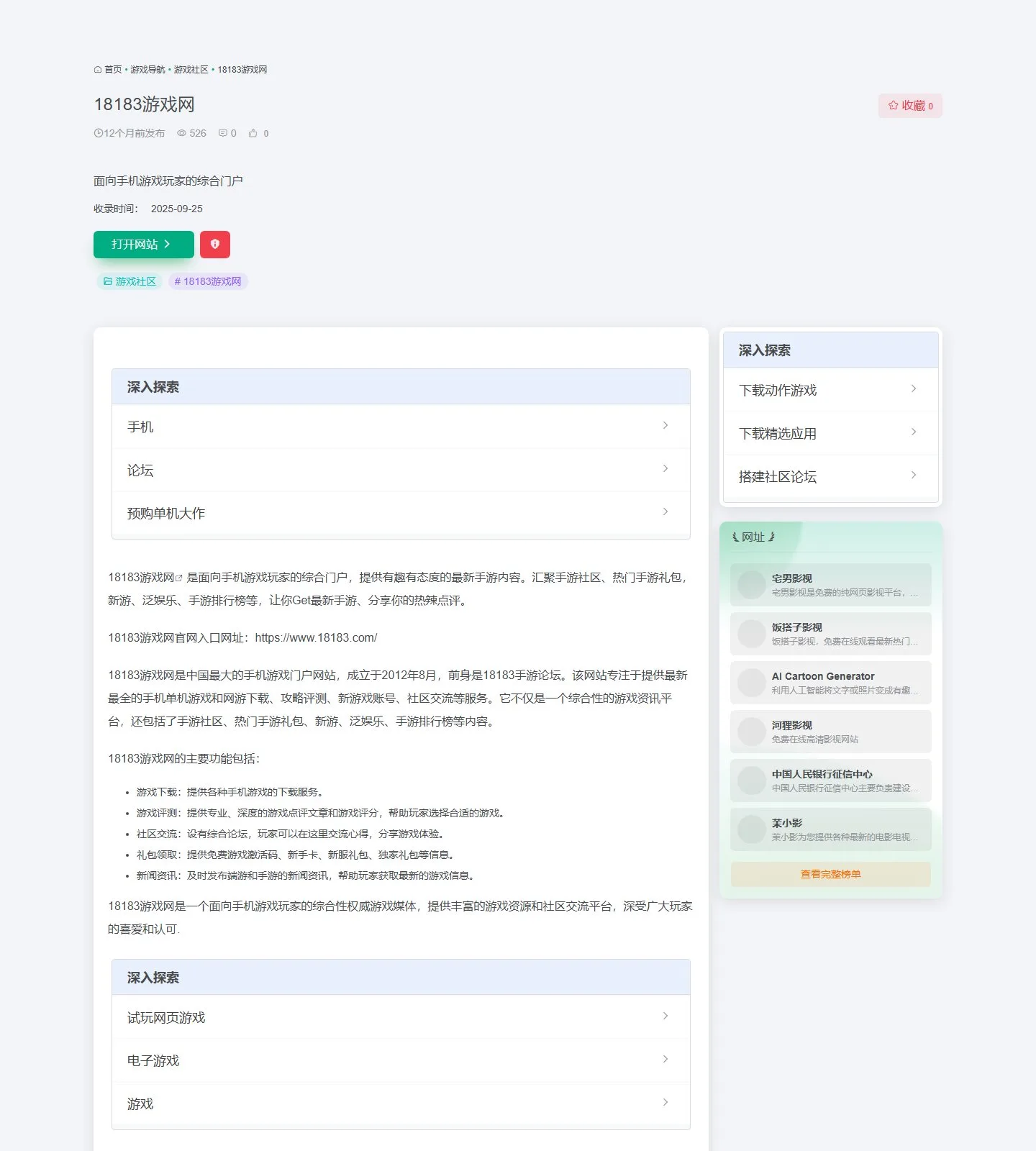This screenshot has width=1036, height=1151.
Task: Click the 18183游戏网 page title
Action: (x=144, y=104)
